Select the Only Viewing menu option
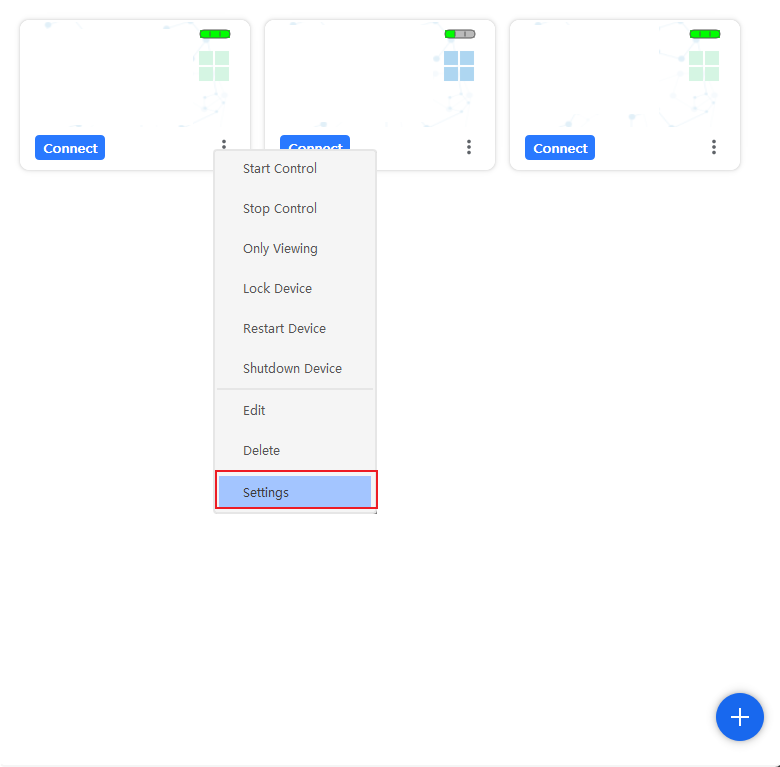Screen dimensions: 780x767 280,249
